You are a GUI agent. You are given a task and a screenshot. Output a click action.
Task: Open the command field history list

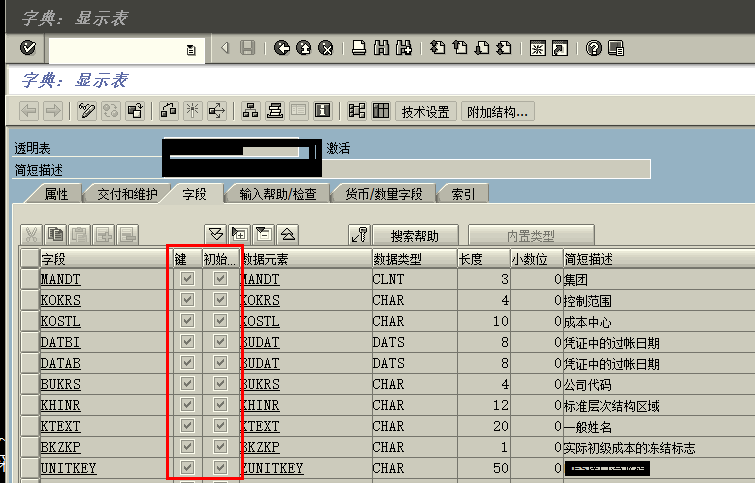[191, 50]
